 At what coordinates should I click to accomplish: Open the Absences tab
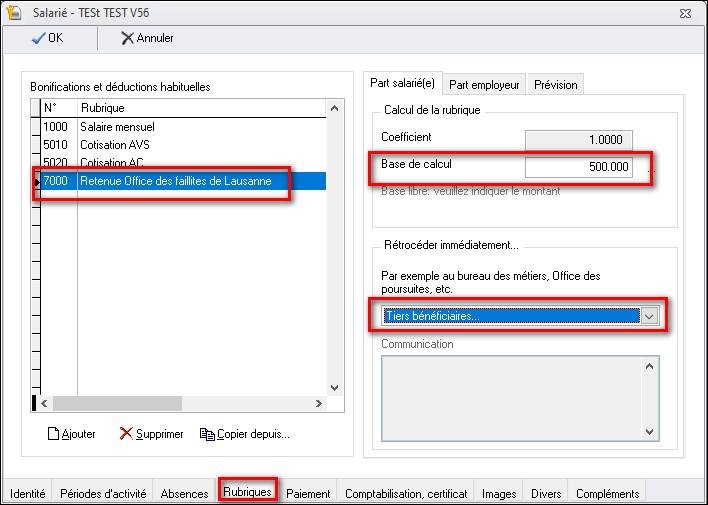pyautogui.click(x=184, y=493)
